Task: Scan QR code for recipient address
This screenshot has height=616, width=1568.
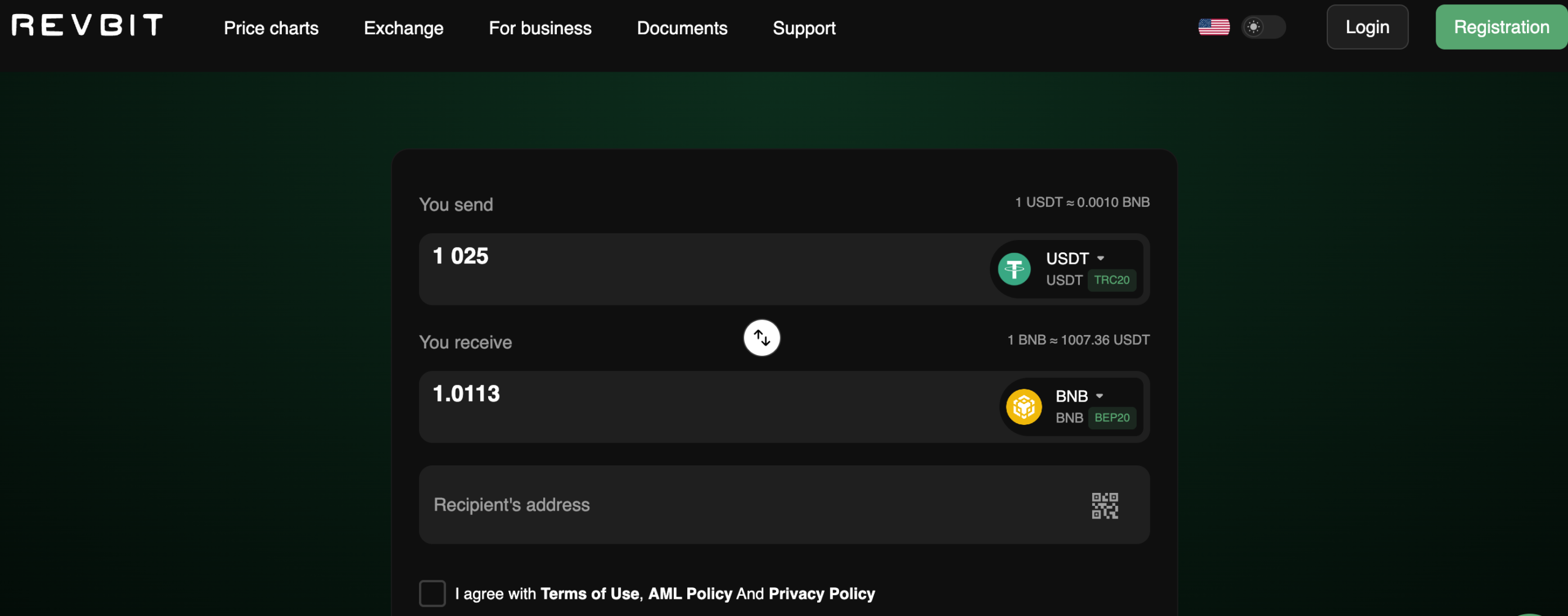Action: pyautogui.click(x=1104, y=505)
